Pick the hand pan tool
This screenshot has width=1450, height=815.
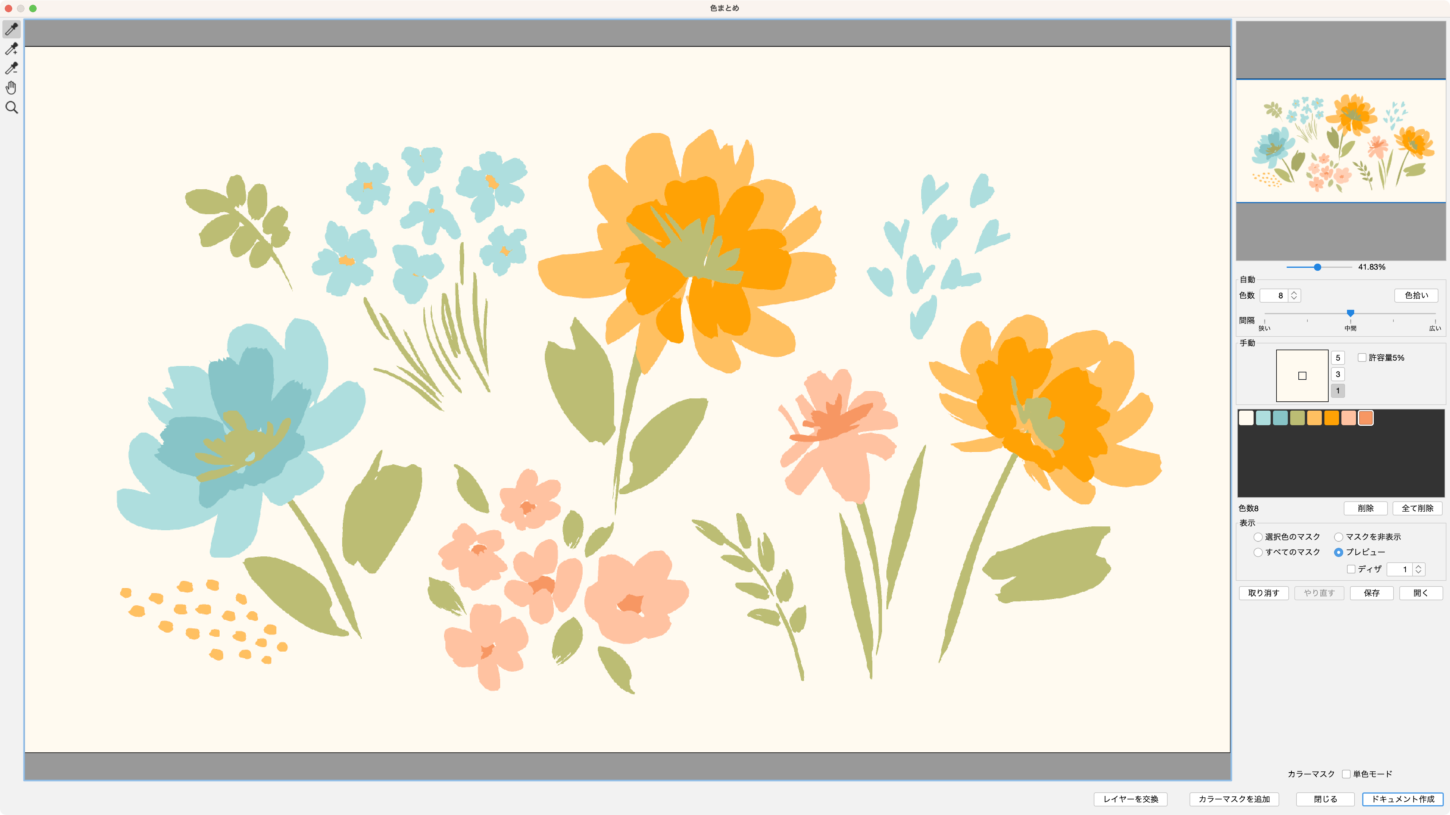pos(12,88)
